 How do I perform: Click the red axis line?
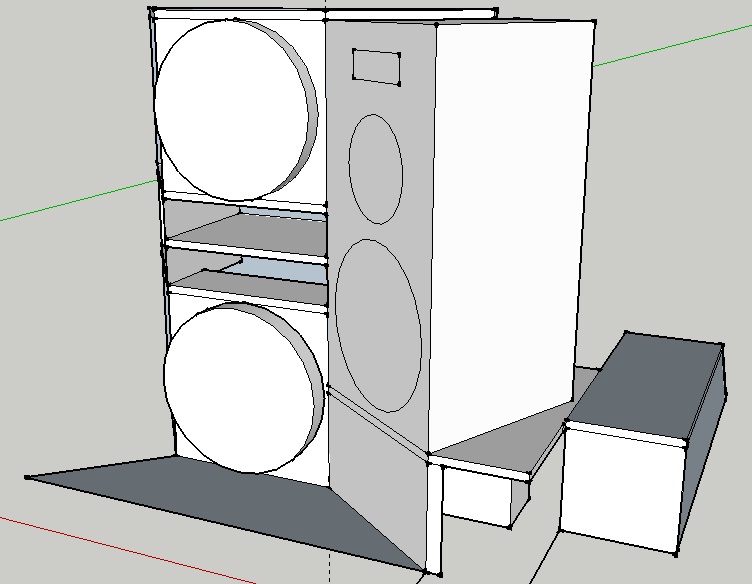click(x=127, y=550)
